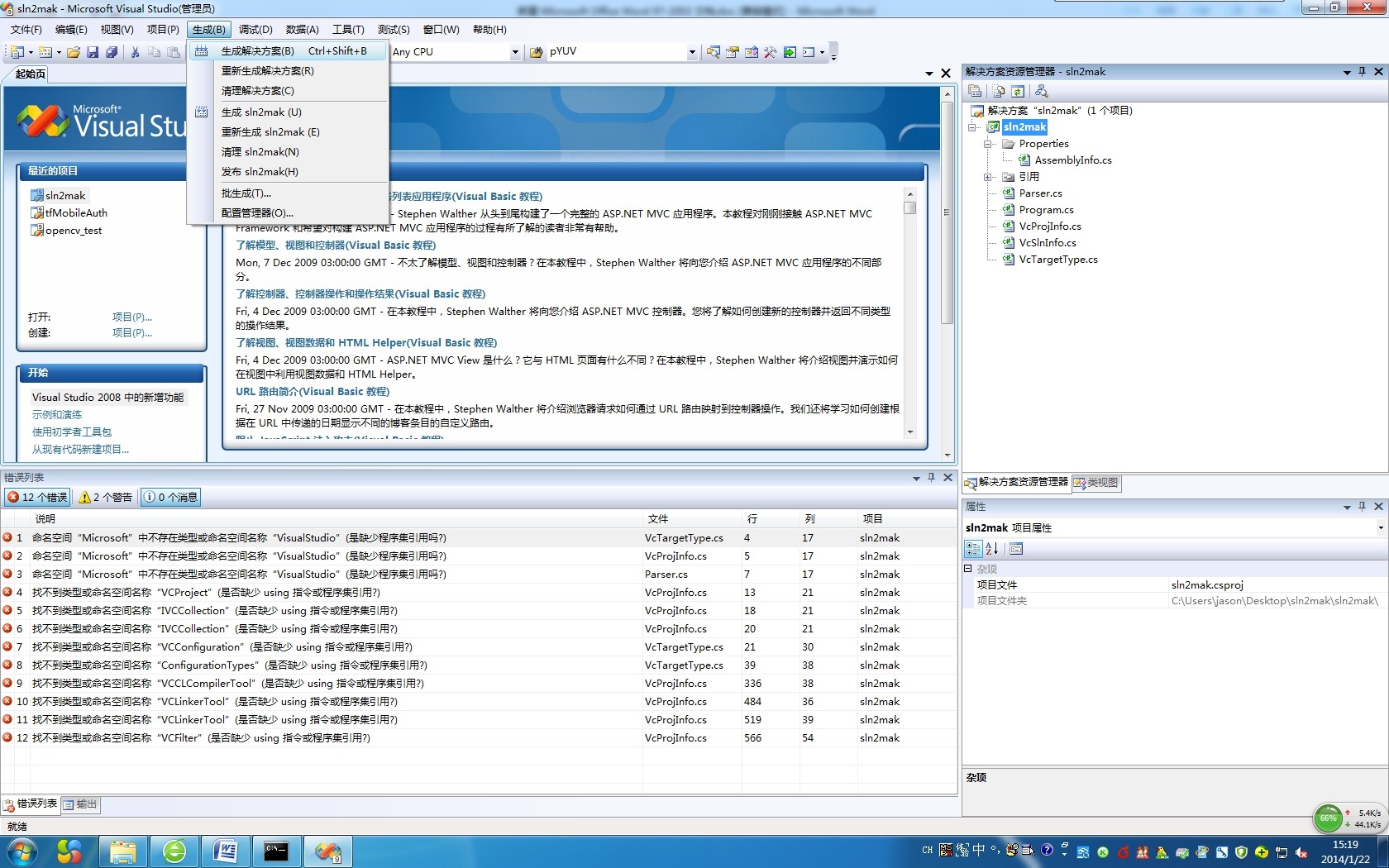Image resolution: width=1389 pixels, height=868 pixels.
Task: Select the Cut icon on the standard toolbar
Action: [x=134, y=51]
